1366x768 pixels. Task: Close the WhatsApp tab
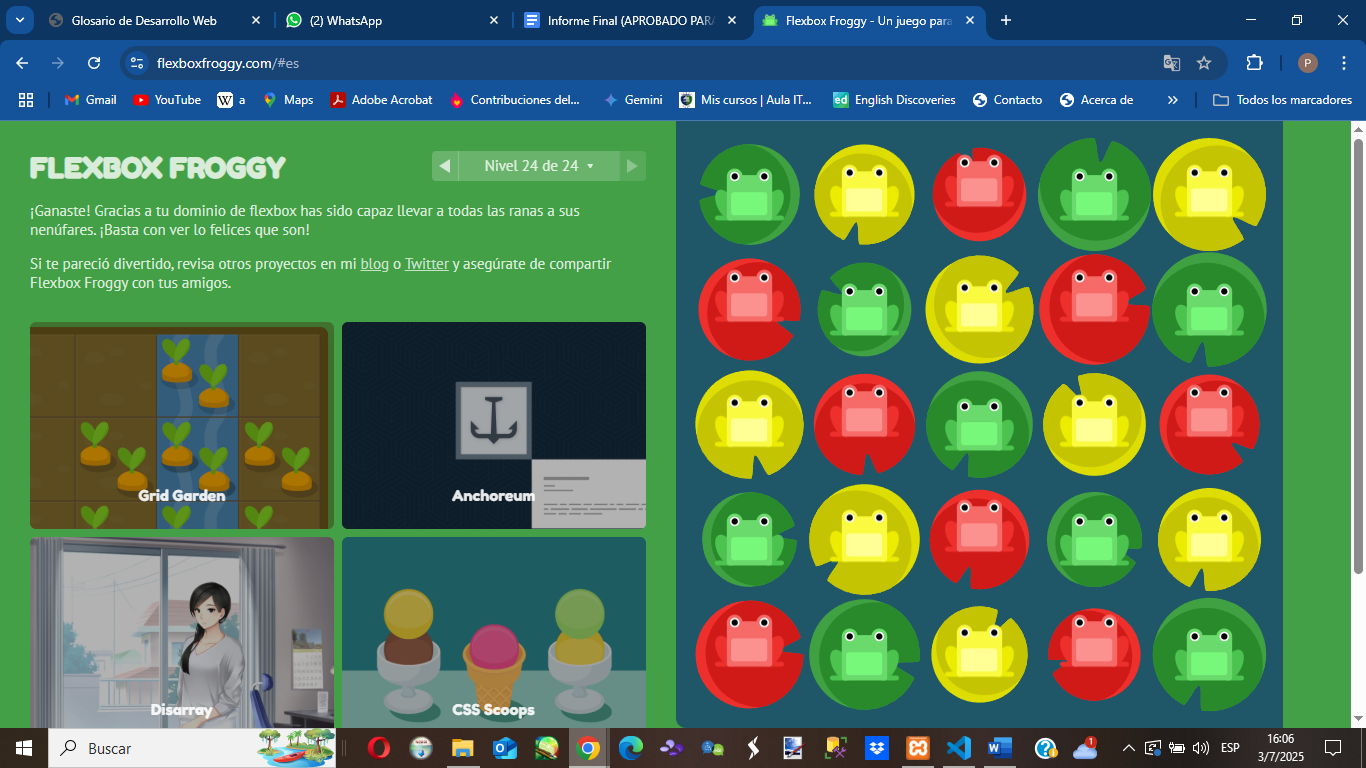[x=495, y=20]
